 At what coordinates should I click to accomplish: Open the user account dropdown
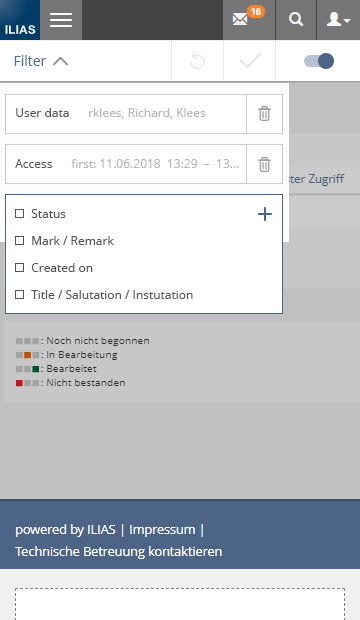coord(338,20)
